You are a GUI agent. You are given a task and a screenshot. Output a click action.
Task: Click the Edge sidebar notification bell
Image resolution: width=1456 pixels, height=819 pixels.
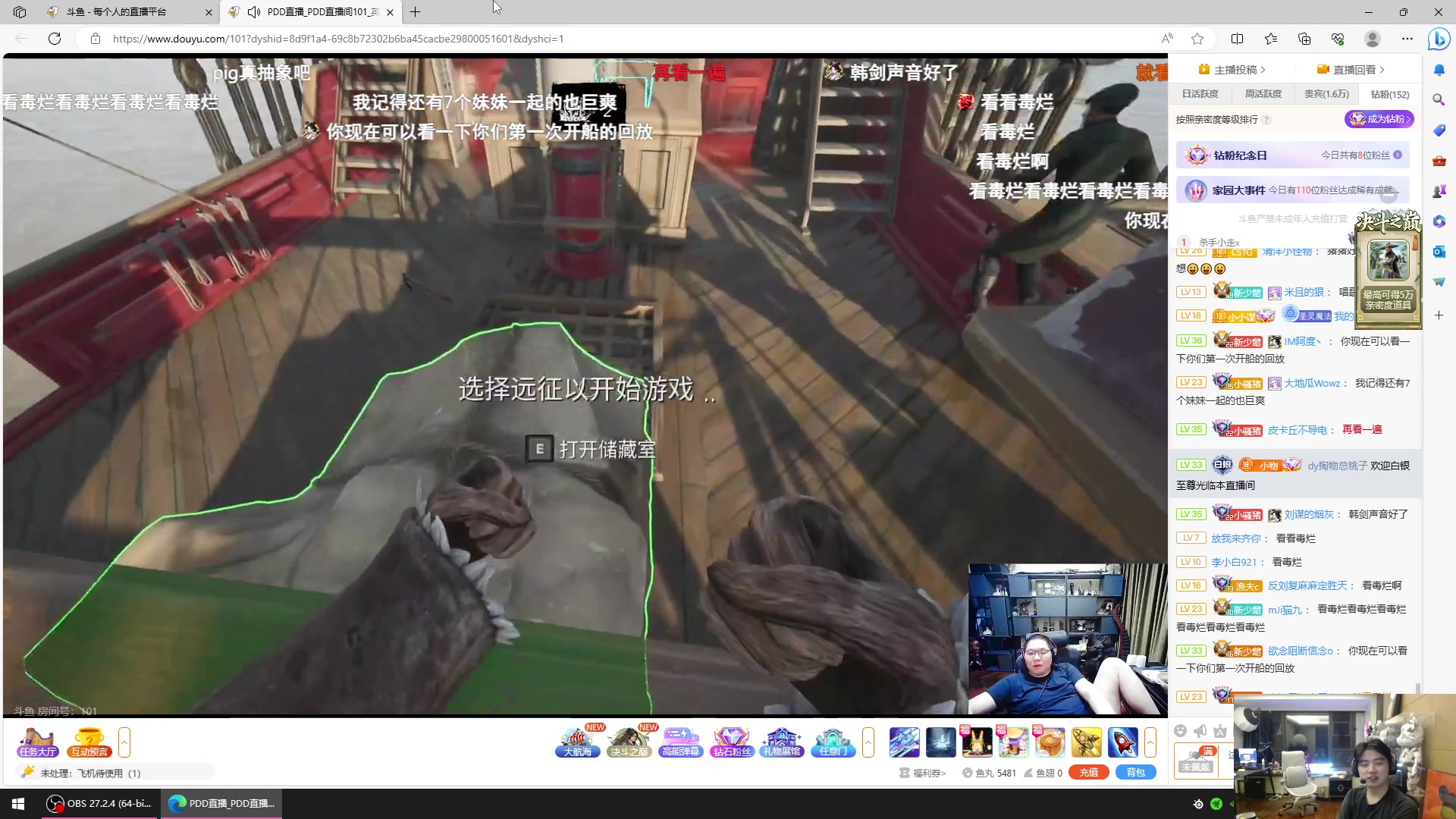[1439, 70]
